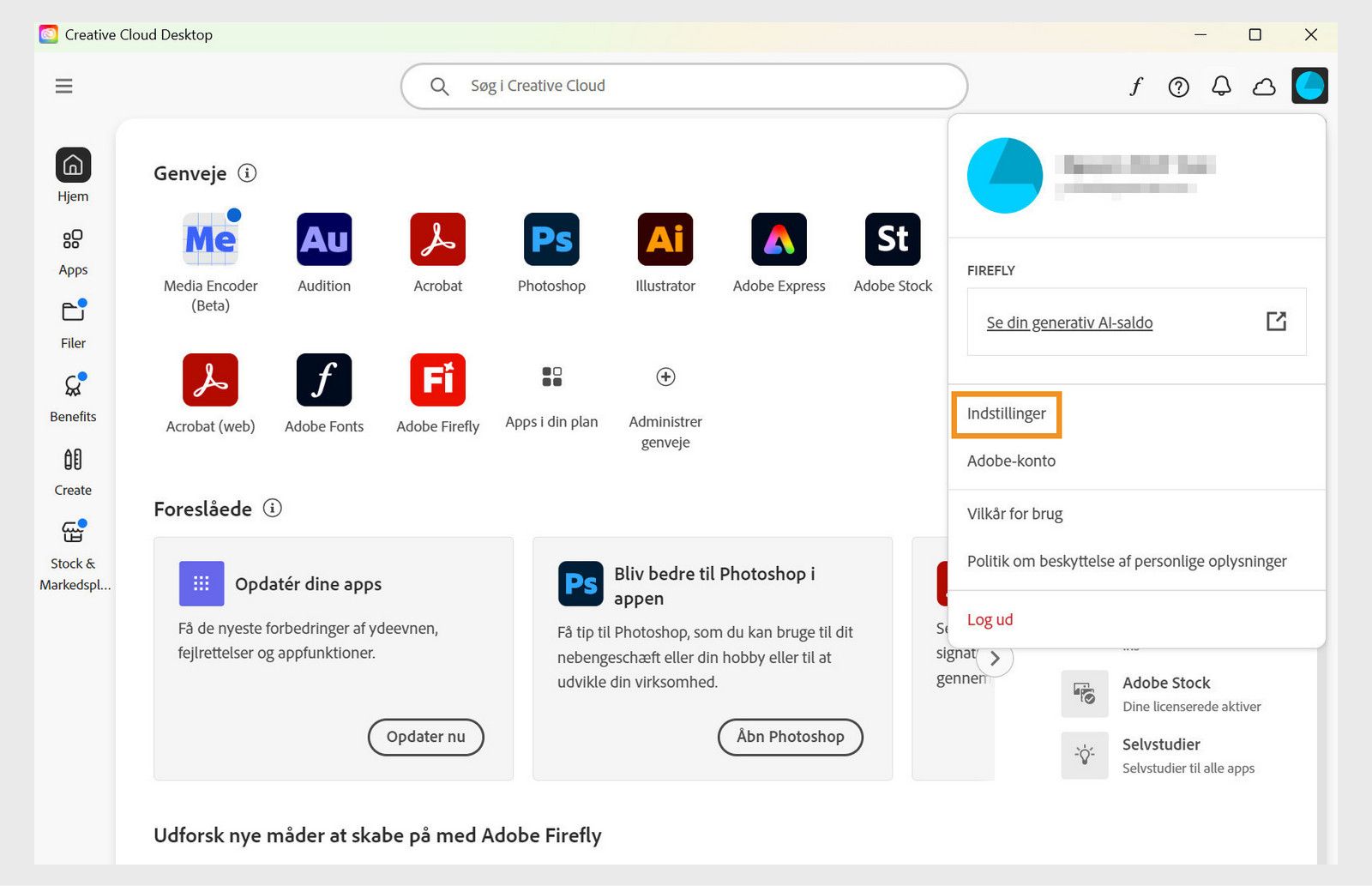Click the carousel right arrow
The image size is (1372, 886).
(995, 658)
